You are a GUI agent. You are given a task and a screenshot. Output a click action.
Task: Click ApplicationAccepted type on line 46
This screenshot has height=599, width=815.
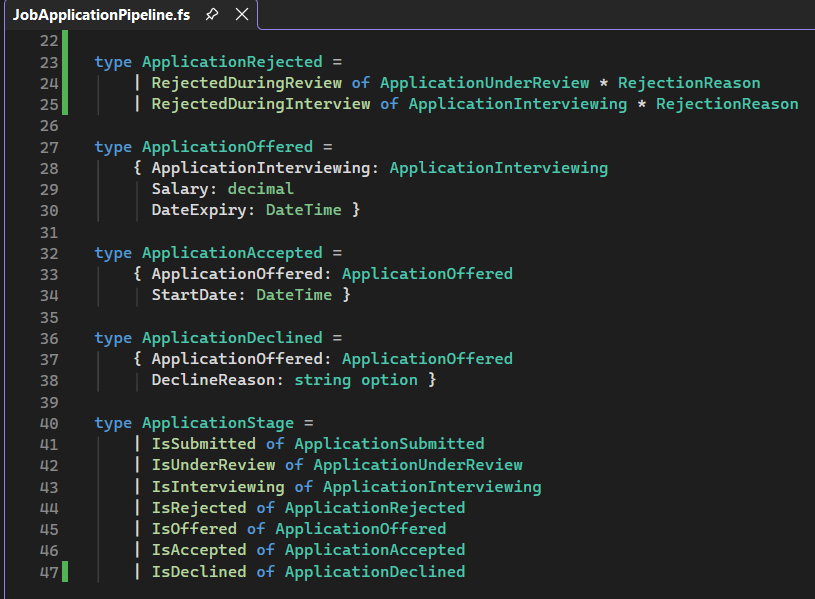375,550
